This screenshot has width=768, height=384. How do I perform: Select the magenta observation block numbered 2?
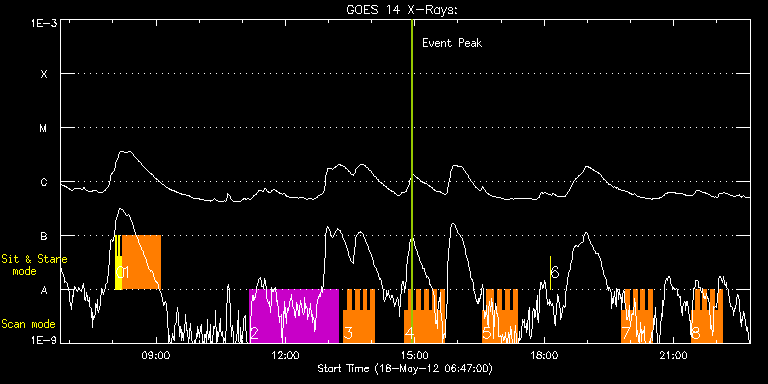294,316
